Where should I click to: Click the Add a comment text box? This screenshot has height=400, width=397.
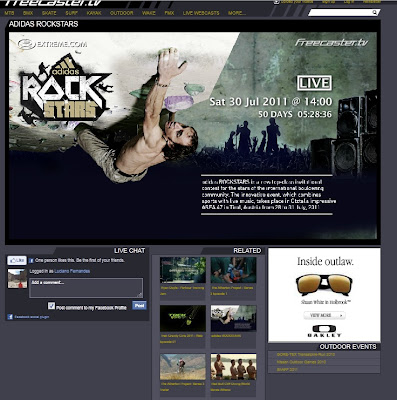click(x=86, y=288)
